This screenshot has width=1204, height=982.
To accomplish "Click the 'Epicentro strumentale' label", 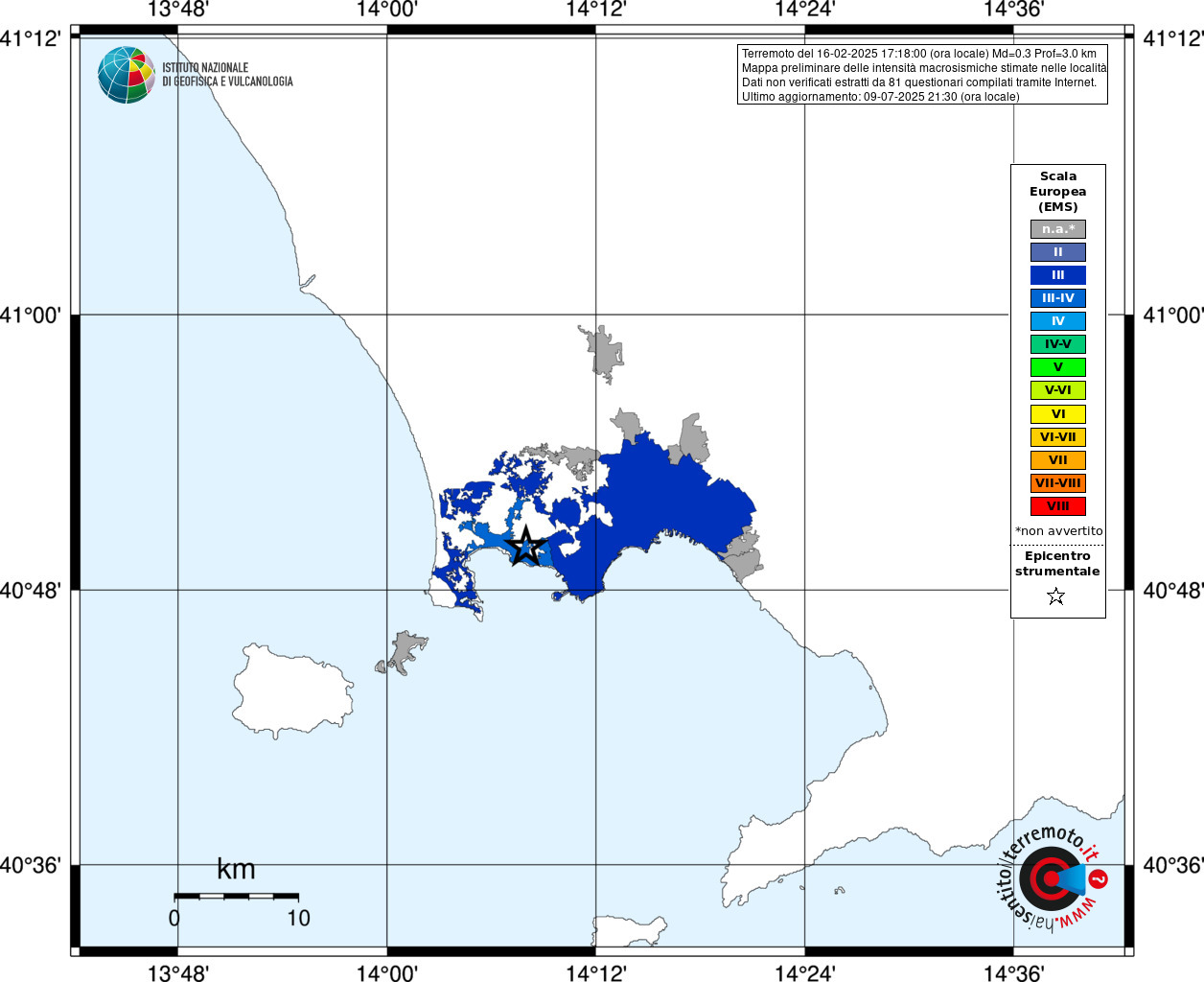I will tap(1057, 564).
